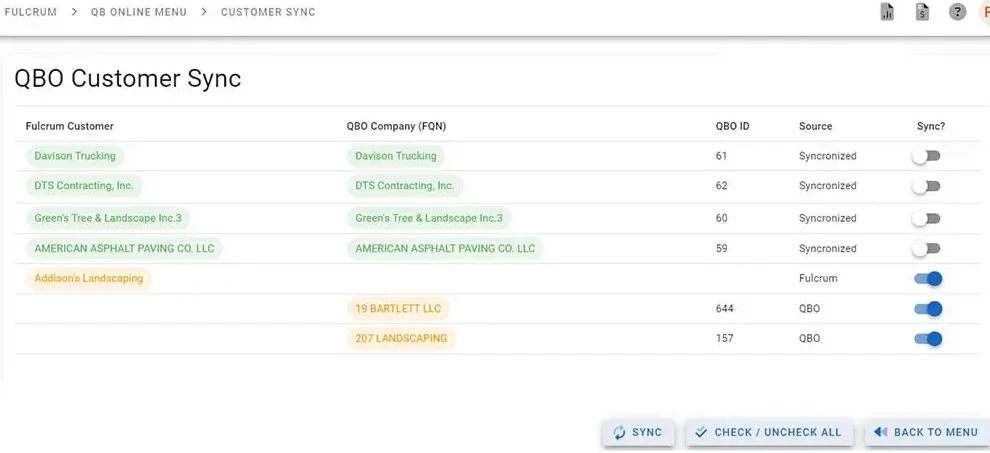Click the 19 BARTLETT LLC company chip
The image size is (990, 453).
coord(398,309)
